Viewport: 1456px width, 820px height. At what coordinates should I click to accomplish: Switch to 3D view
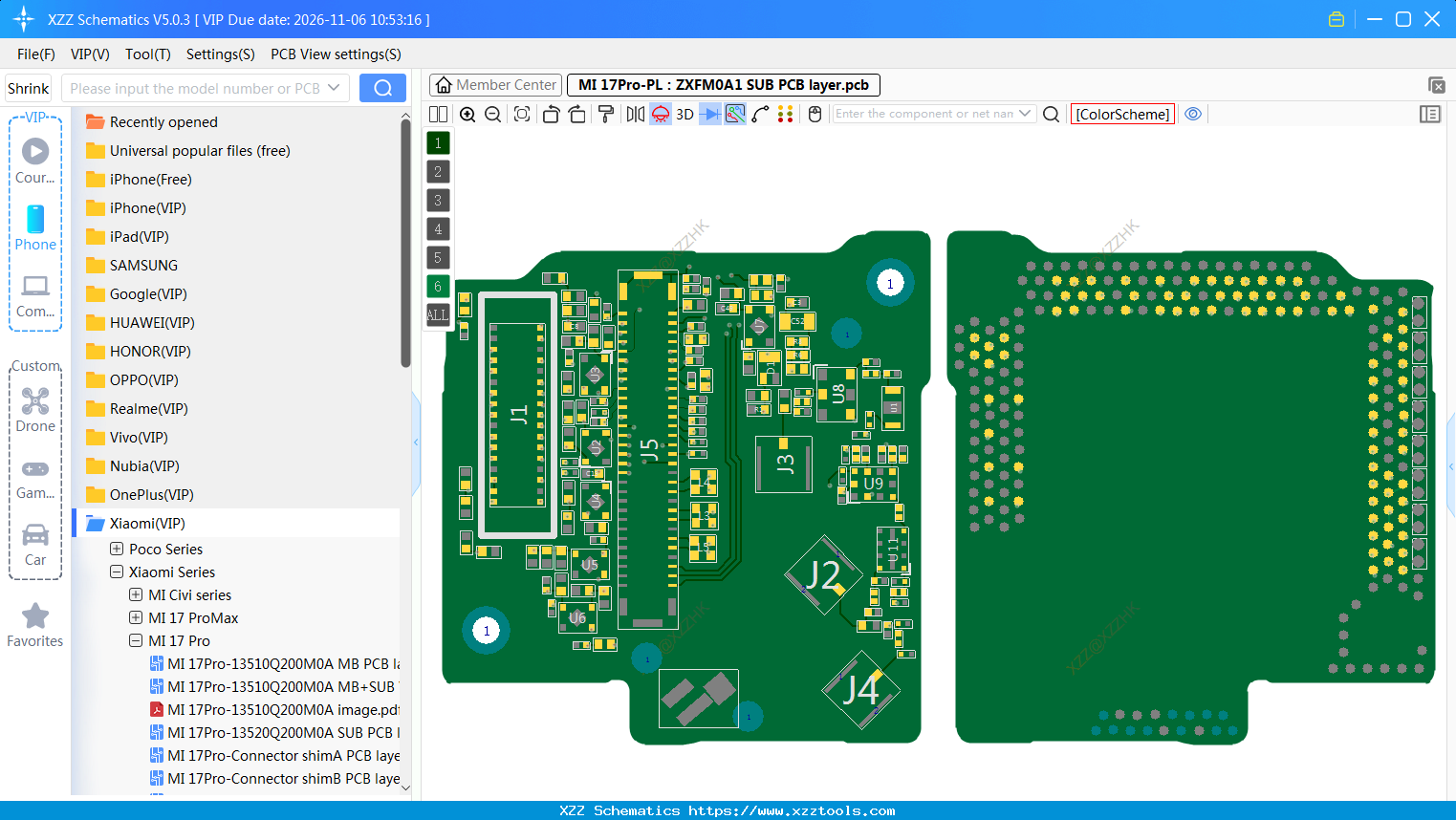coord(685,114)
